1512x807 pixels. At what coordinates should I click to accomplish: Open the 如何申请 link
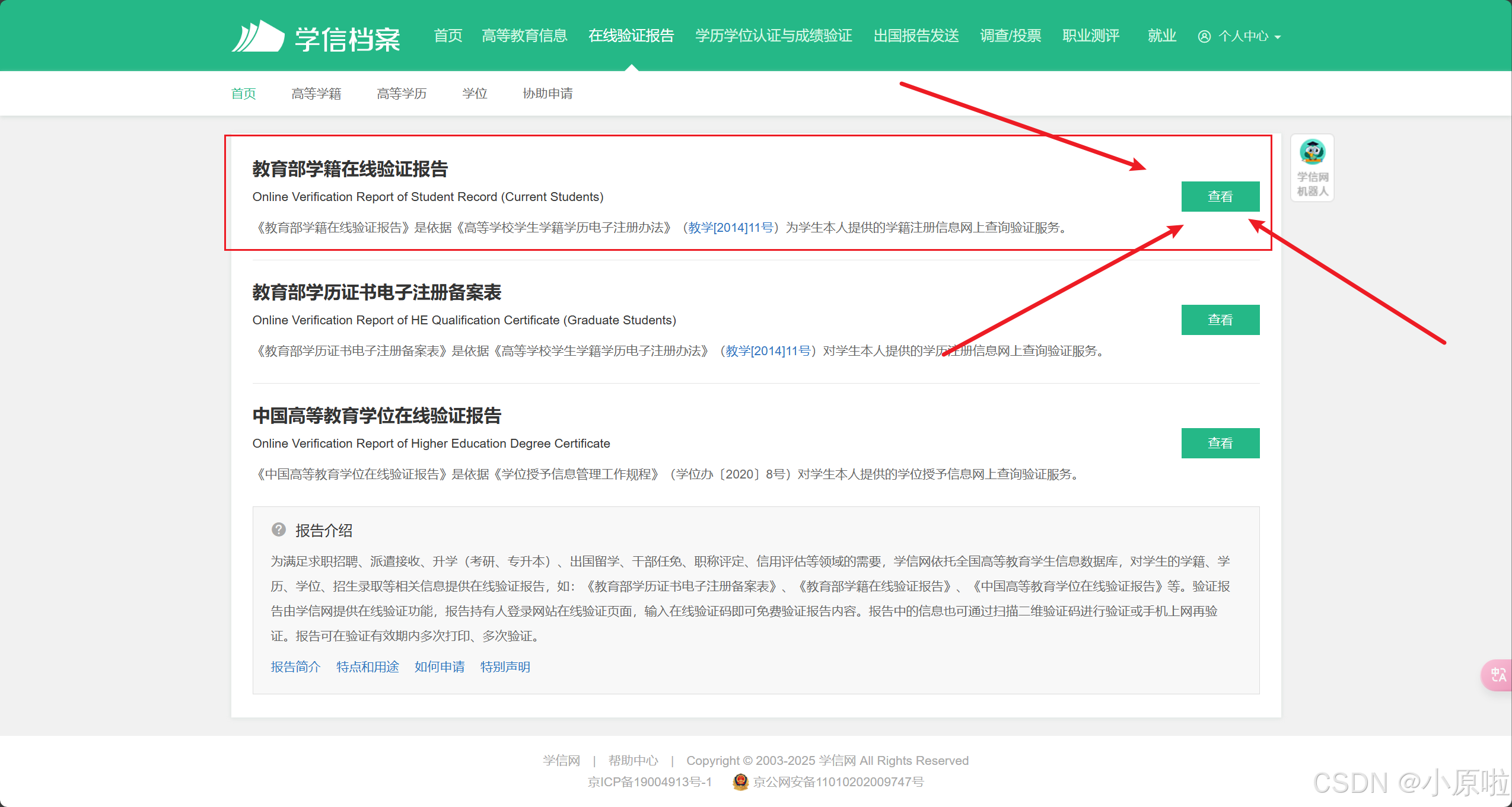pos(440,666)
